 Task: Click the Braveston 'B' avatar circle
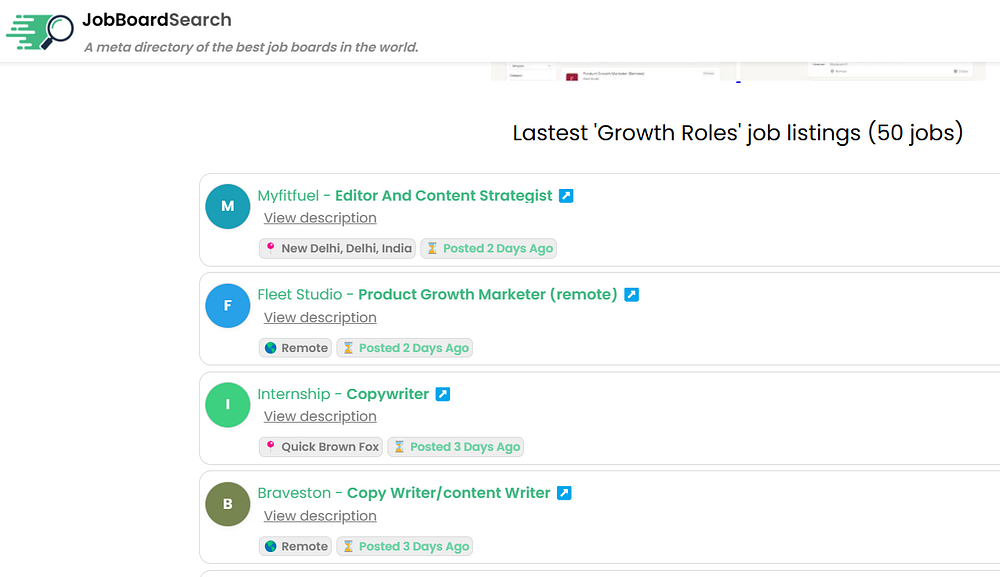(228, 504)
